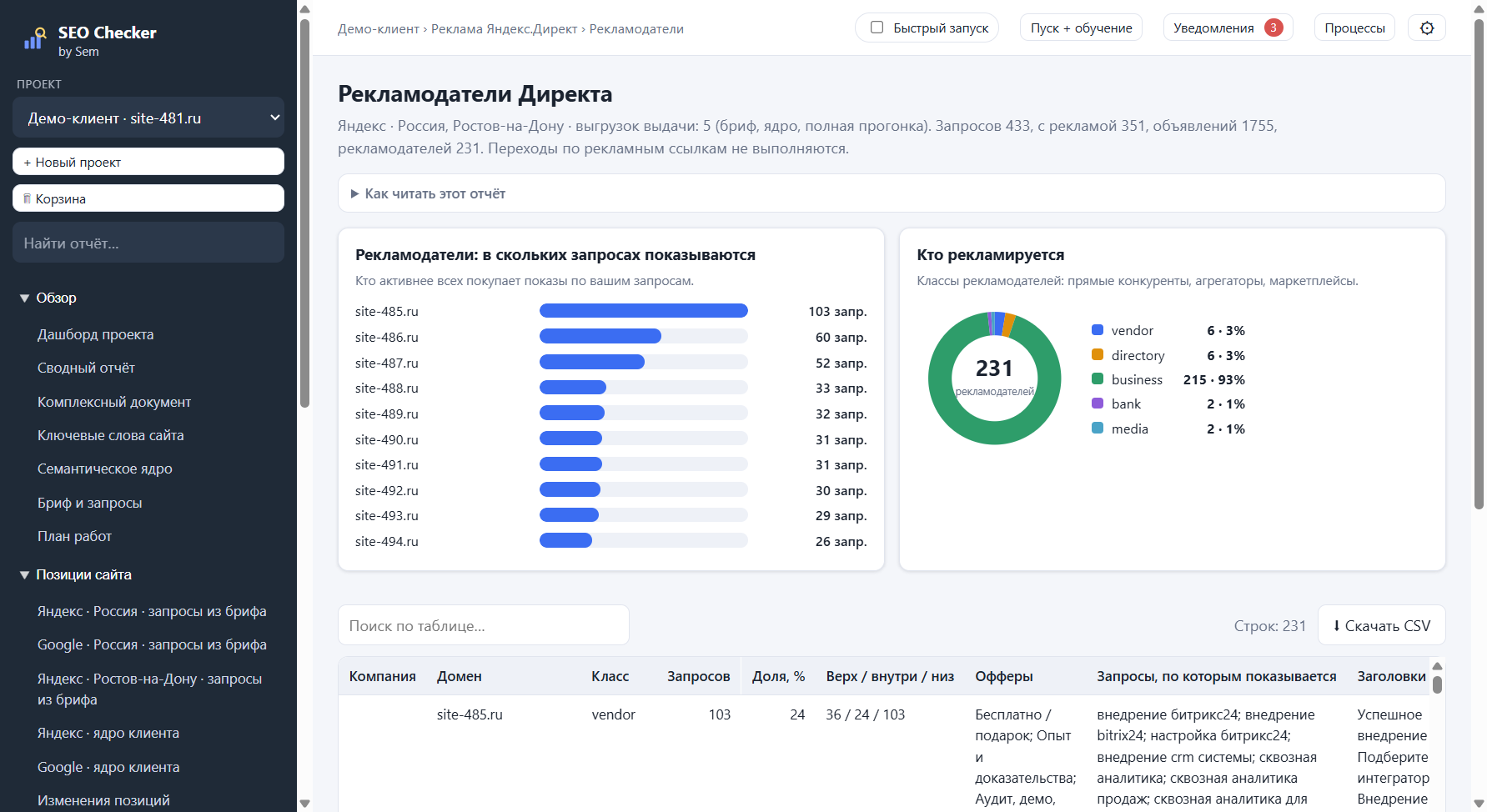Collapse the Обзор sidebar group
Screen dimensions: 1487x812
(48, 298)
